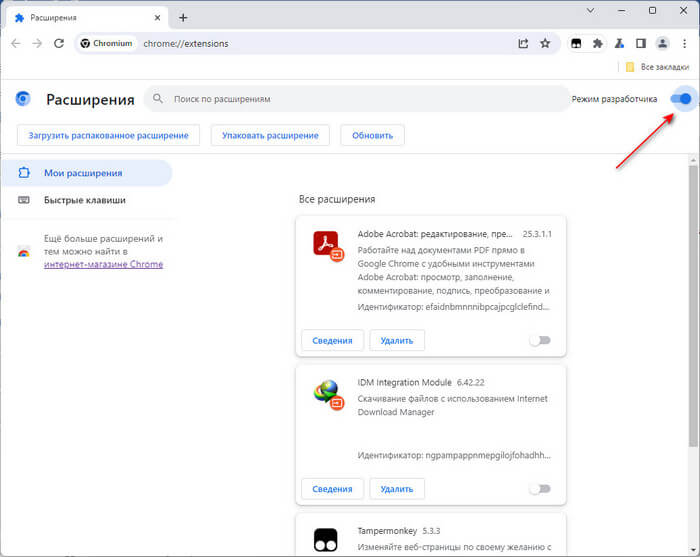Select Быстрые клавиши in the sidebar
This screenshot has height=557, width=700.
84,200
